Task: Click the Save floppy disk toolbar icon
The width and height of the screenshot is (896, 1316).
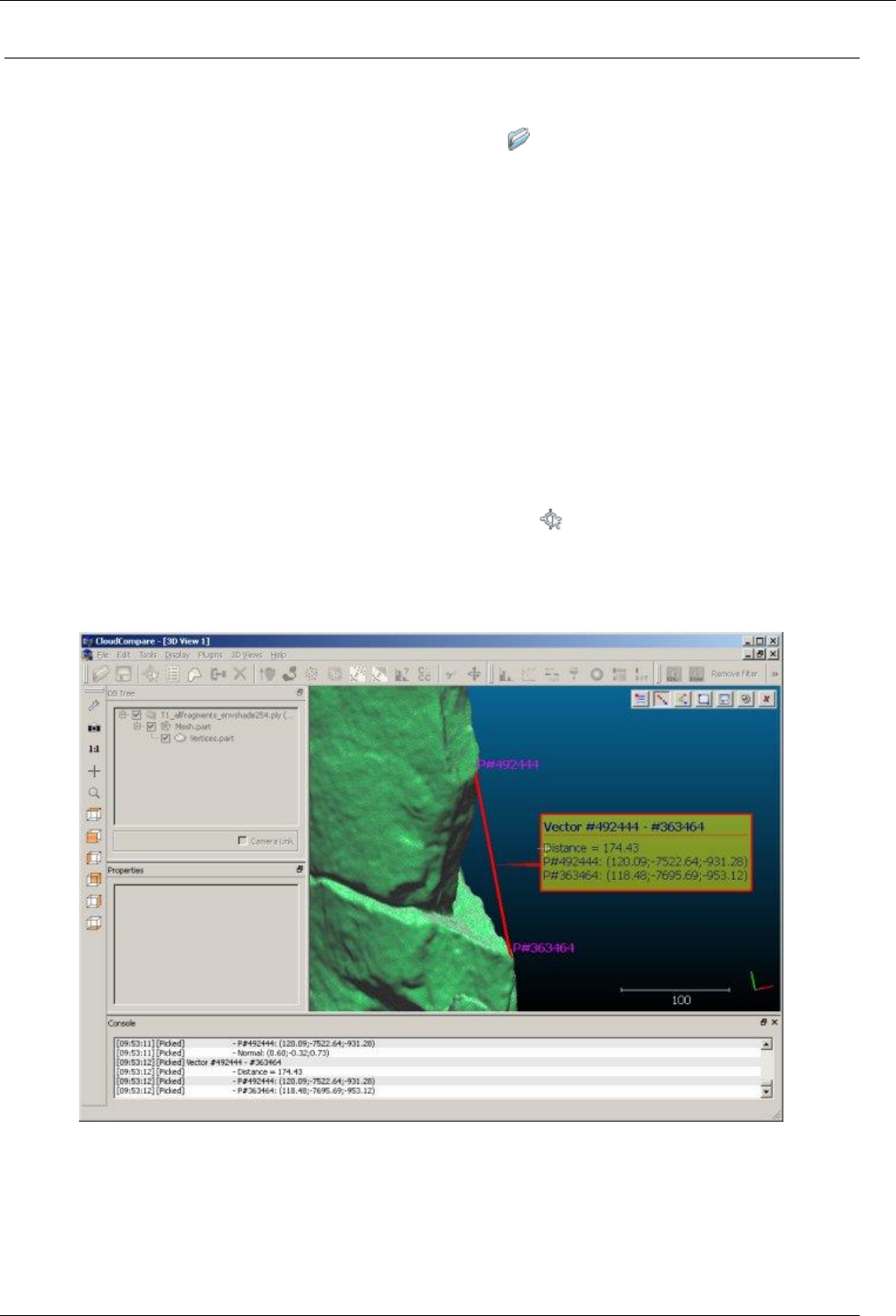Action: [124, 674]
